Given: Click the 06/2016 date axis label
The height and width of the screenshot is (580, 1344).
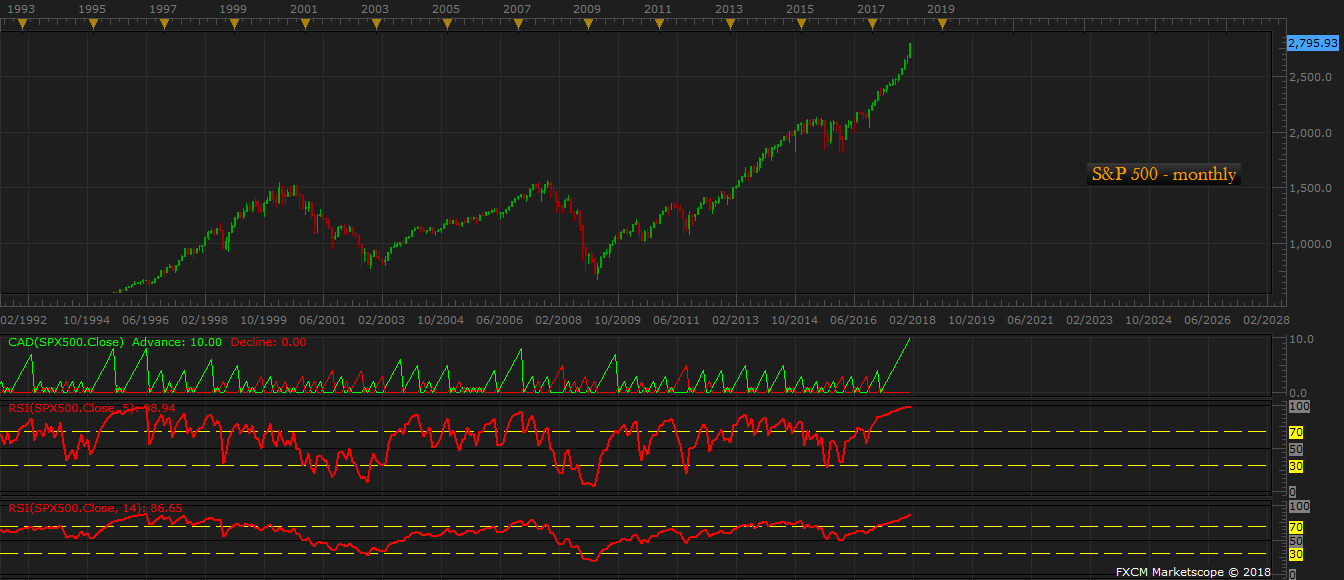Looking at the screenshot, I should coord(853,321).
